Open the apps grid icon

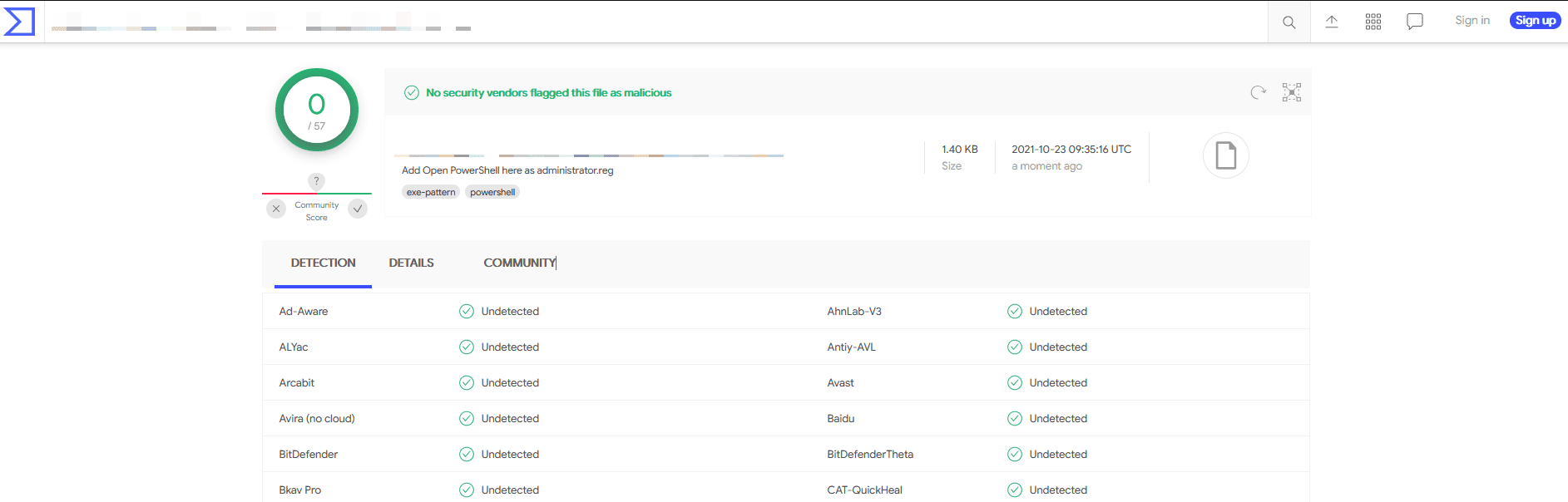pos(1373,22)
